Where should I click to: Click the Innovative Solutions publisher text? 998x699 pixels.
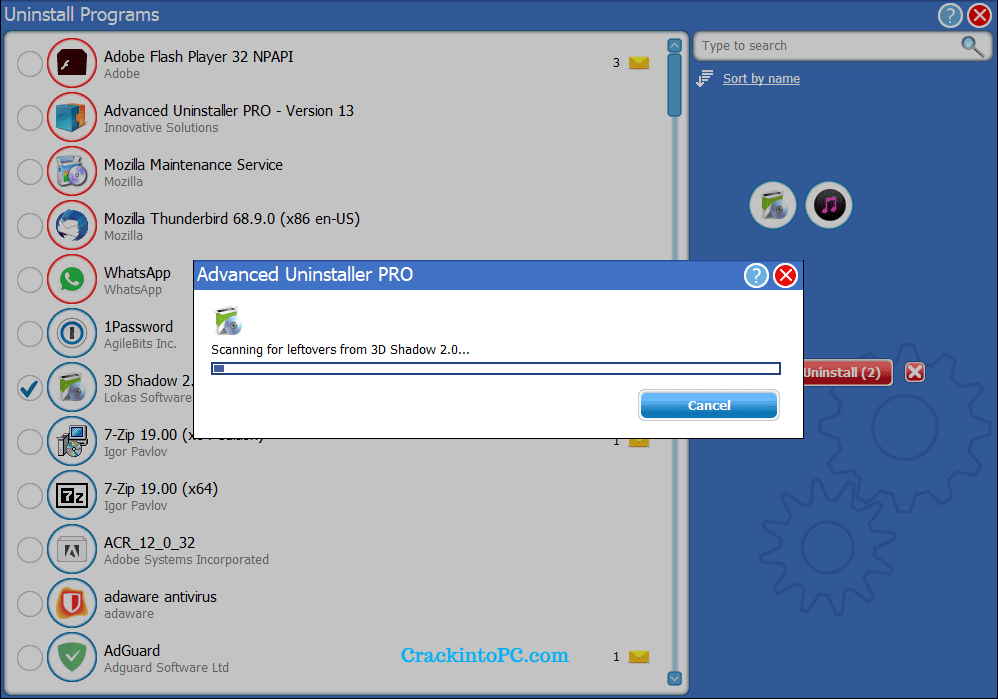pyautogui.click(x=161, y=127)
